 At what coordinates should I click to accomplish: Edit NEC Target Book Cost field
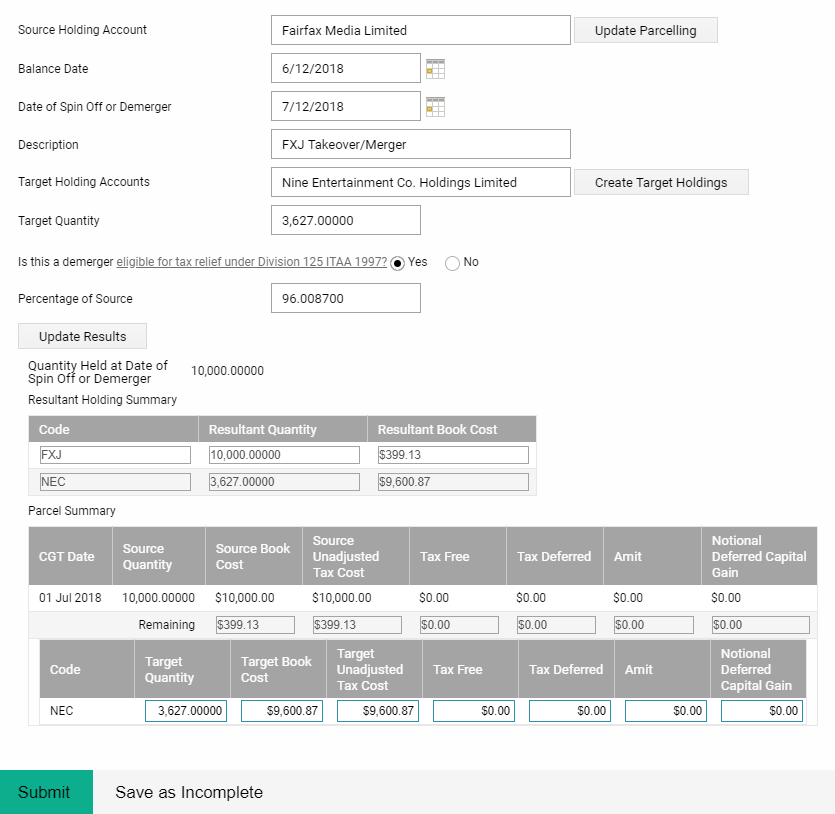tap(282, 711)
